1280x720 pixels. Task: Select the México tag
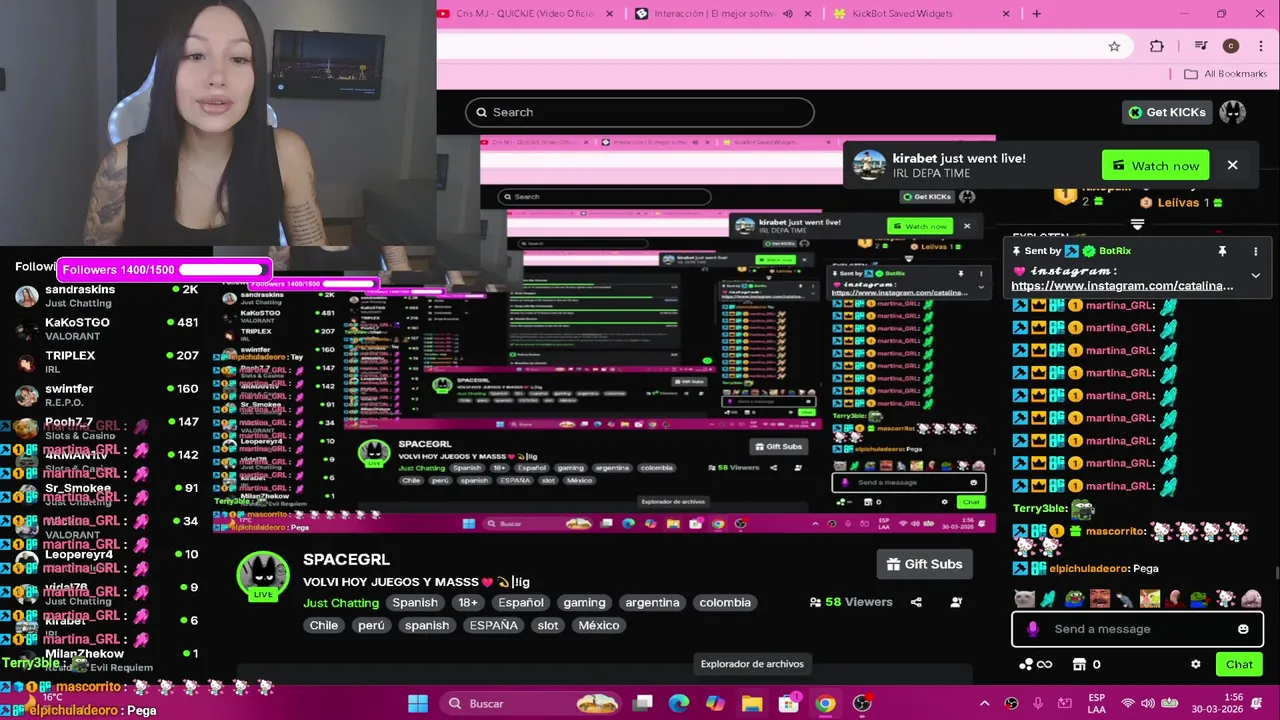point(599,625)
